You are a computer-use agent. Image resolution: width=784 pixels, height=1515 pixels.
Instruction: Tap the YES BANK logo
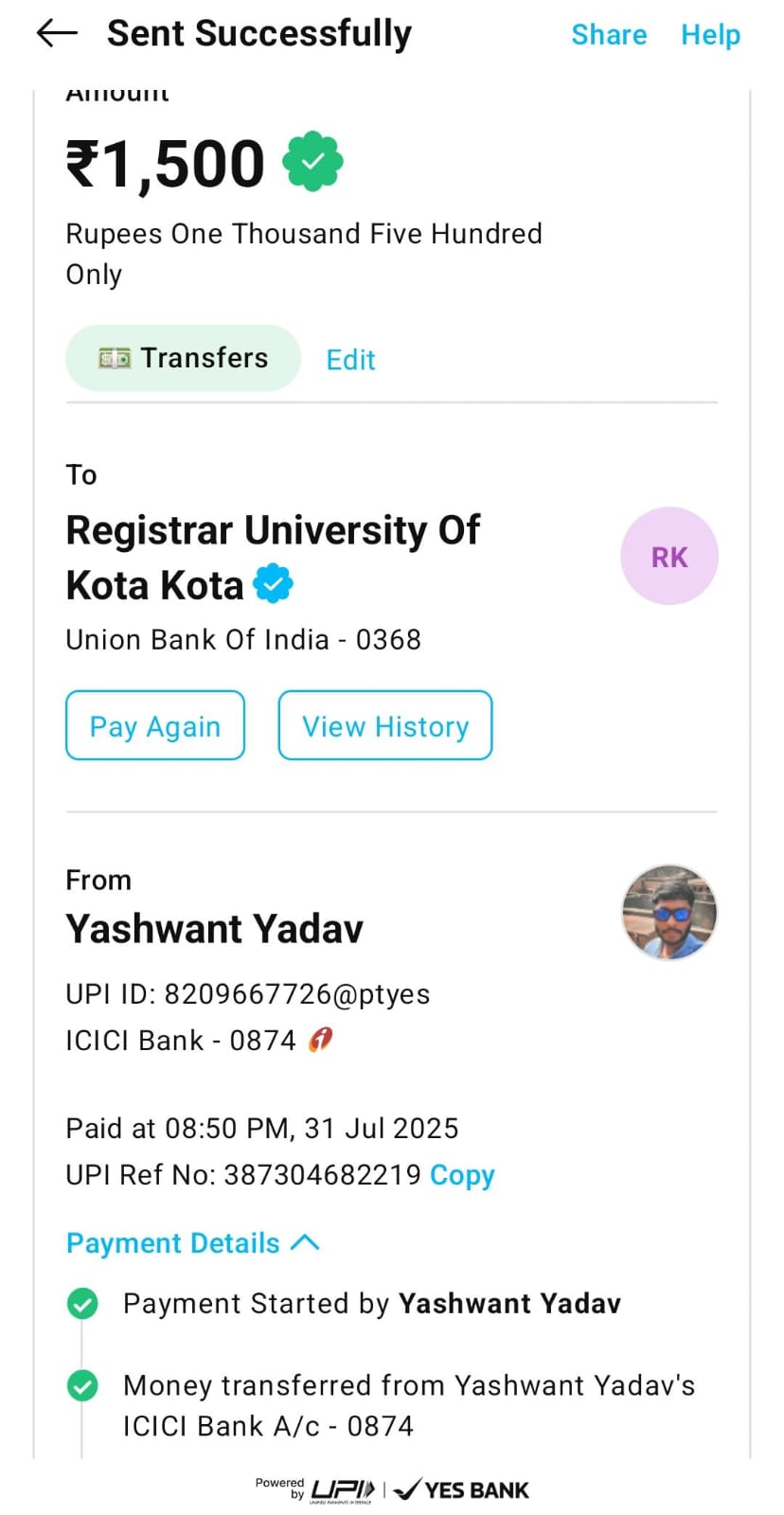462,1490
